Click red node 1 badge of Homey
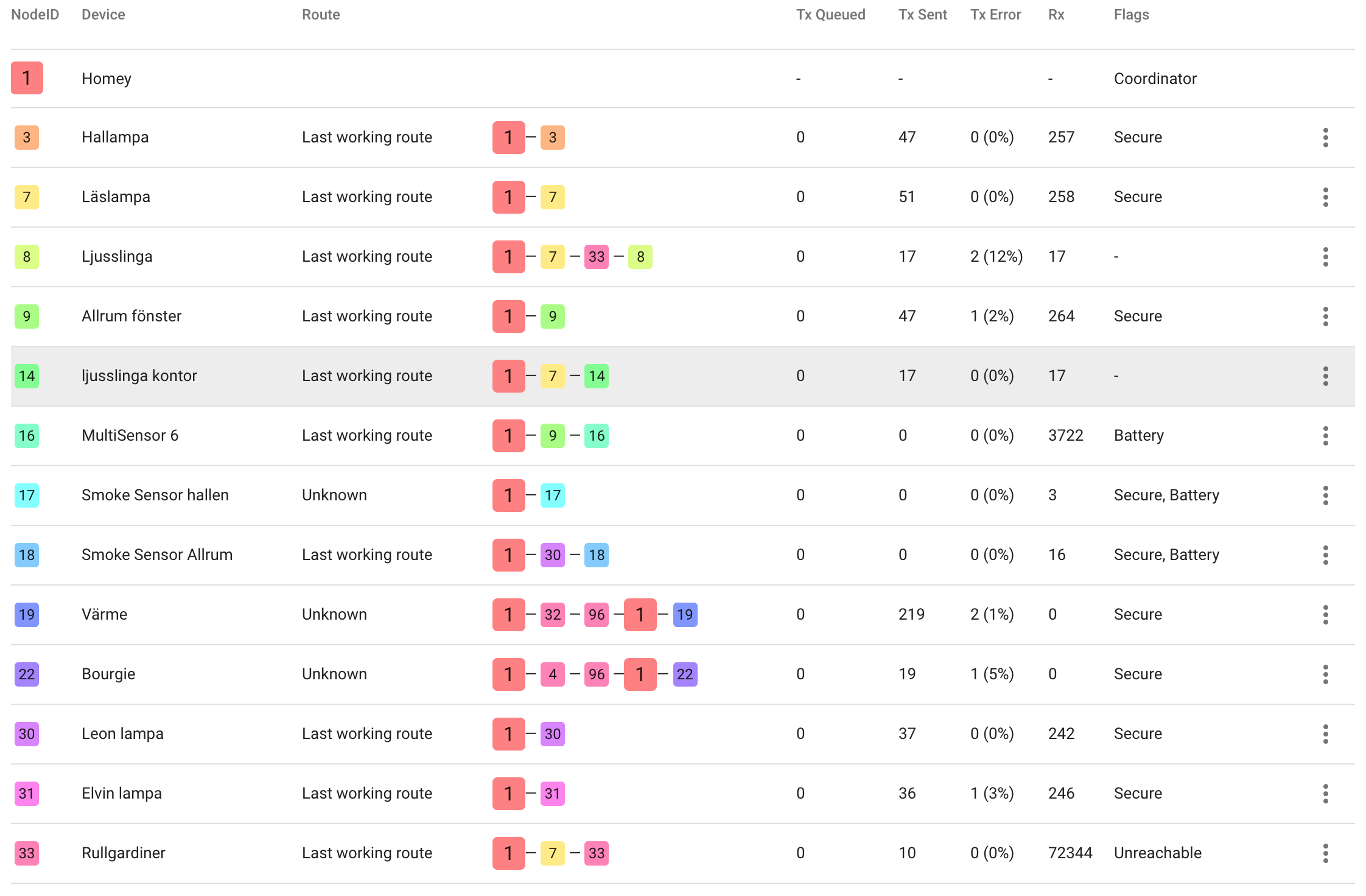 27,78
